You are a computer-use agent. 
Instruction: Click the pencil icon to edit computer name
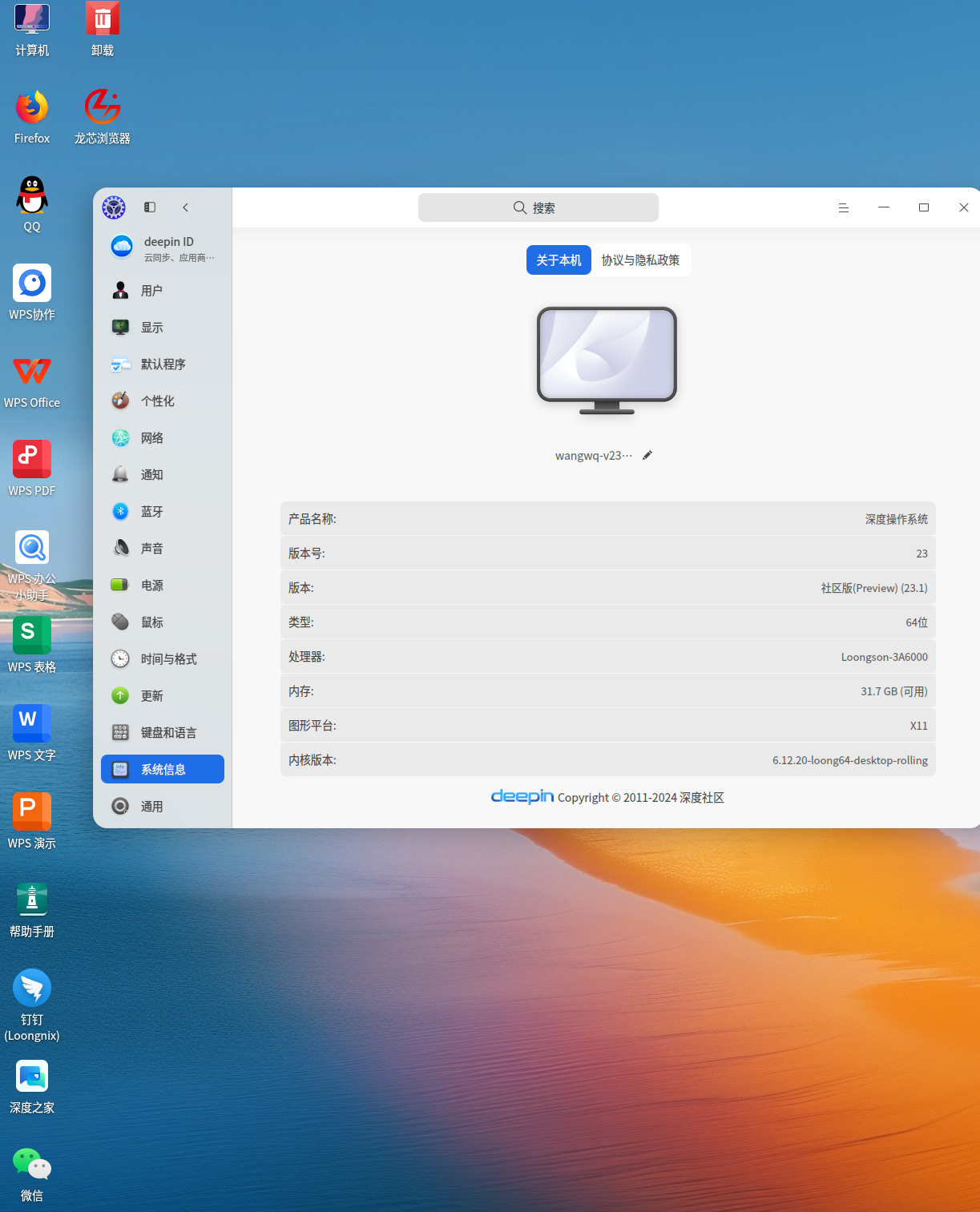point(647,455)
